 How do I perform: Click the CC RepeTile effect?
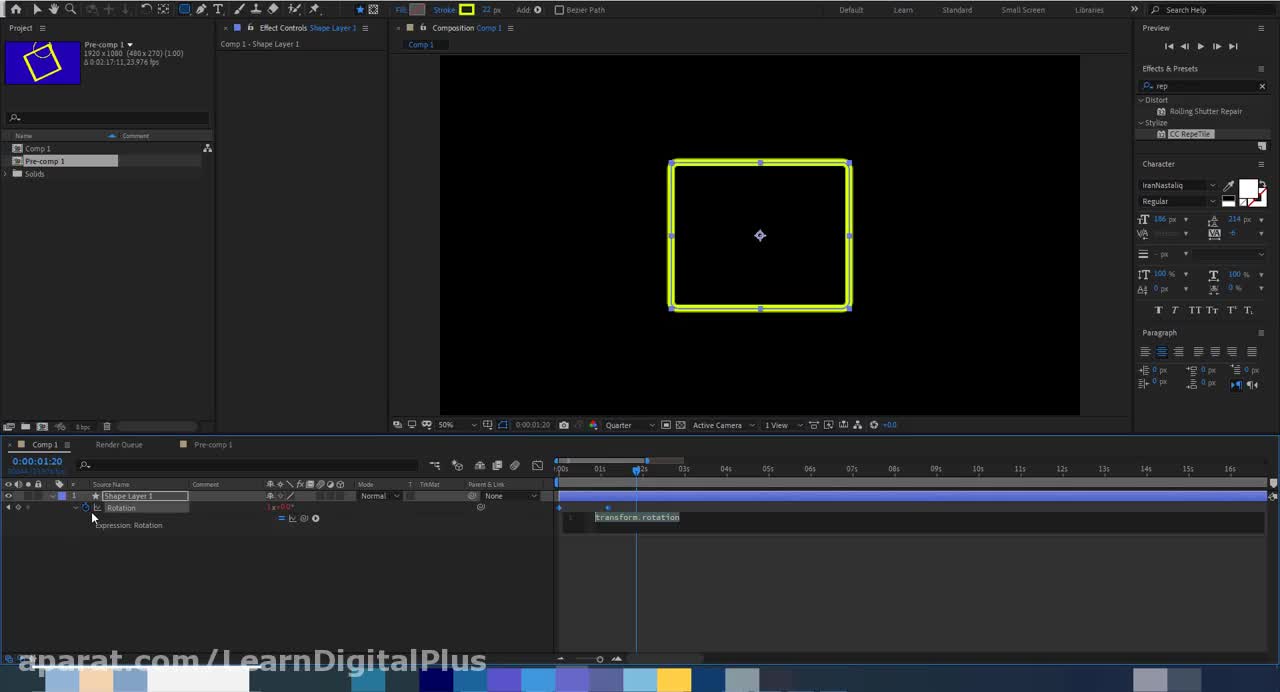(x=1189, y=134)
